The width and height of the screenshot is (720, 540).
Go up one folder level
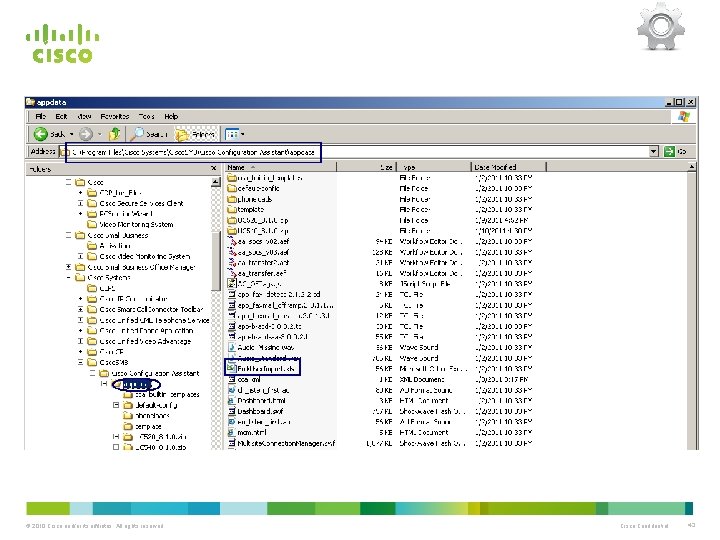pyautogui.click(x=114, y=134)
